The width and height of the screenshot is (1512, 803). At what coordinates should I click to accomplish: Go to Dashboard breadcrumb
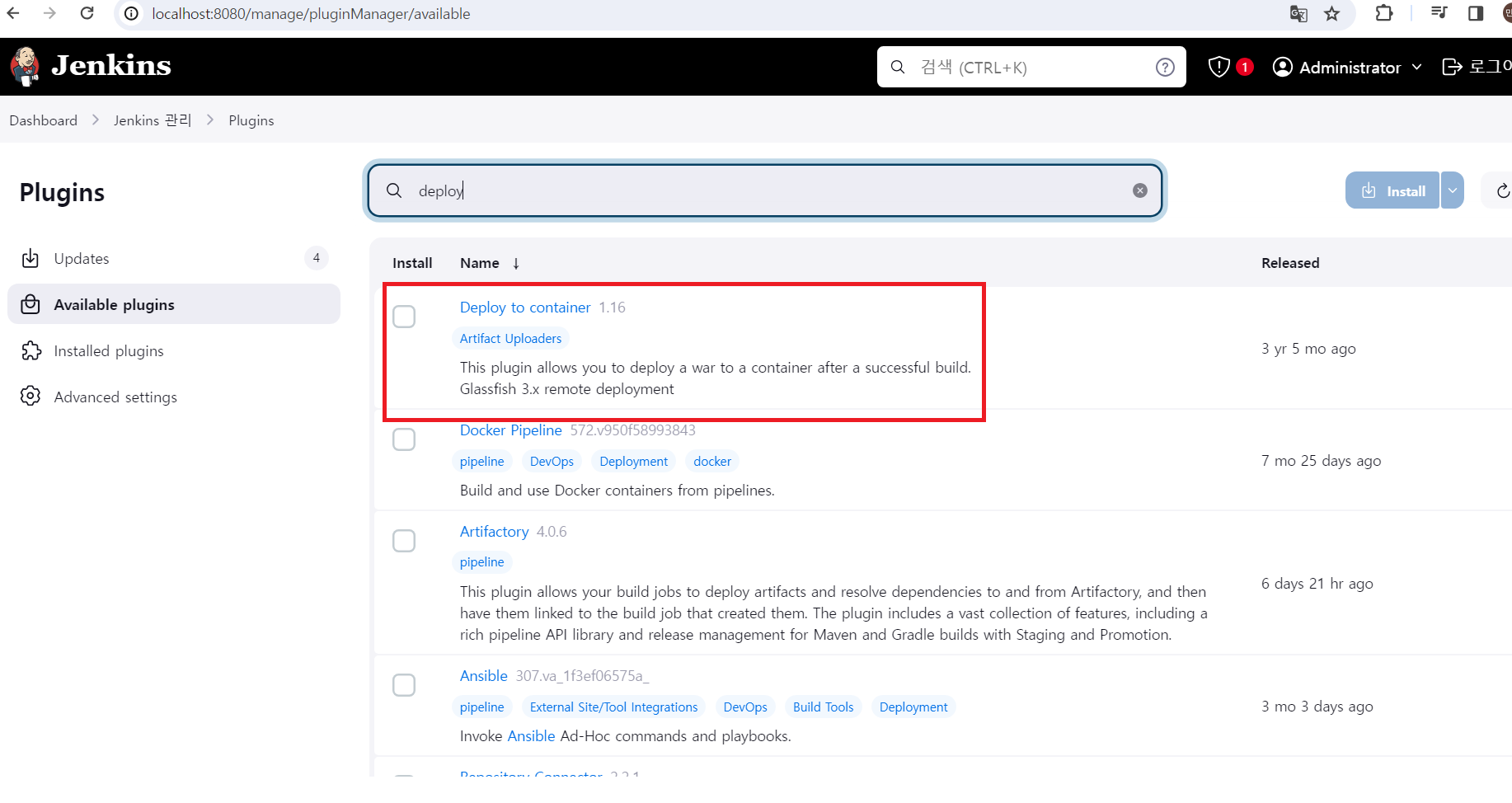(43, 120)
